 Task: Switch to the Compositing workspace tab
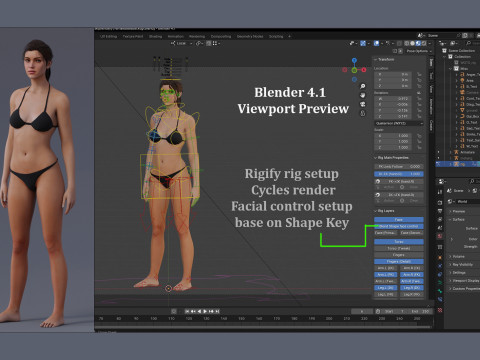tap(221, 36)
